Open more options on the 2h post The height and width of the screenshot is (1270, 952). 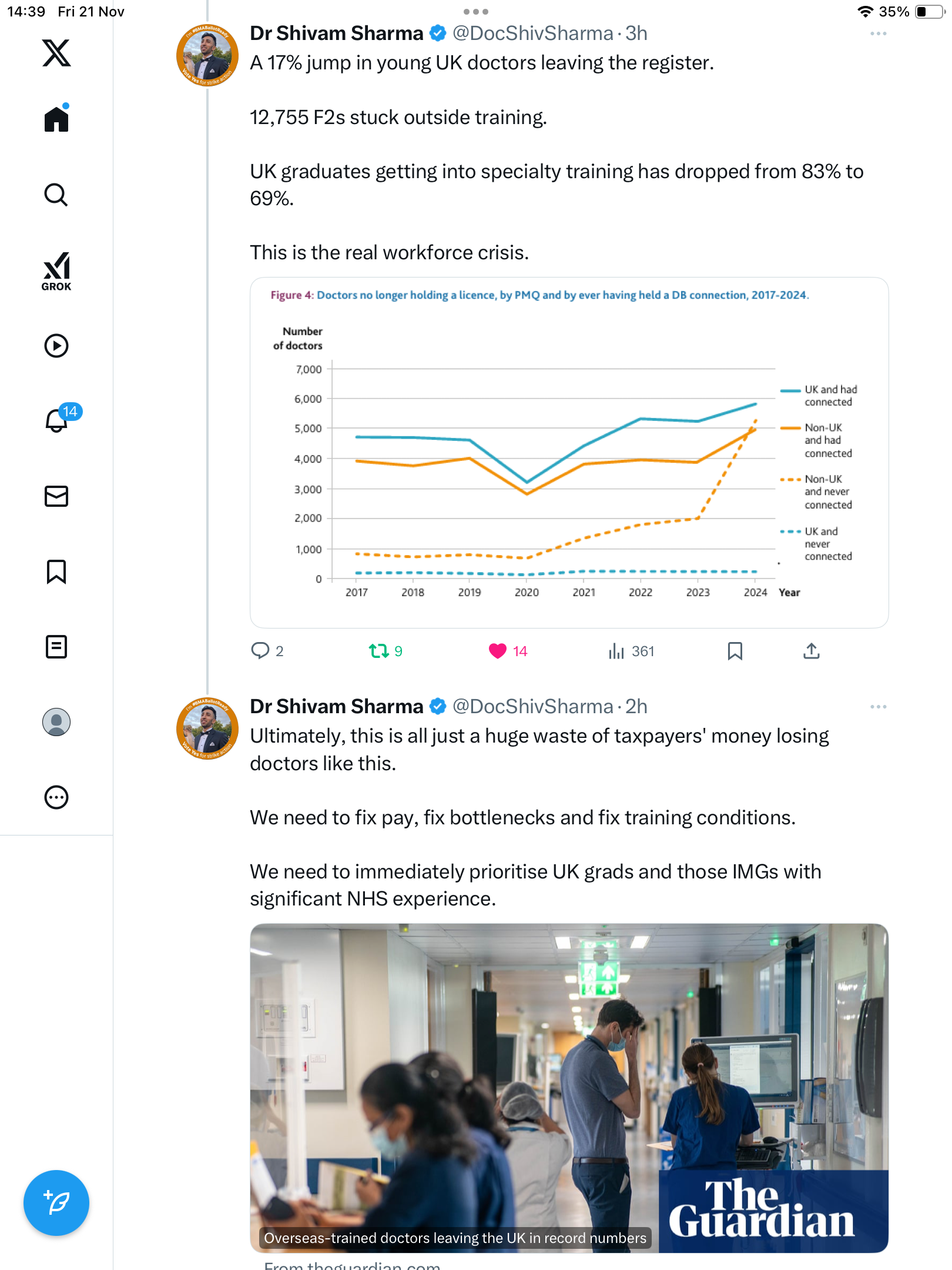878,707
